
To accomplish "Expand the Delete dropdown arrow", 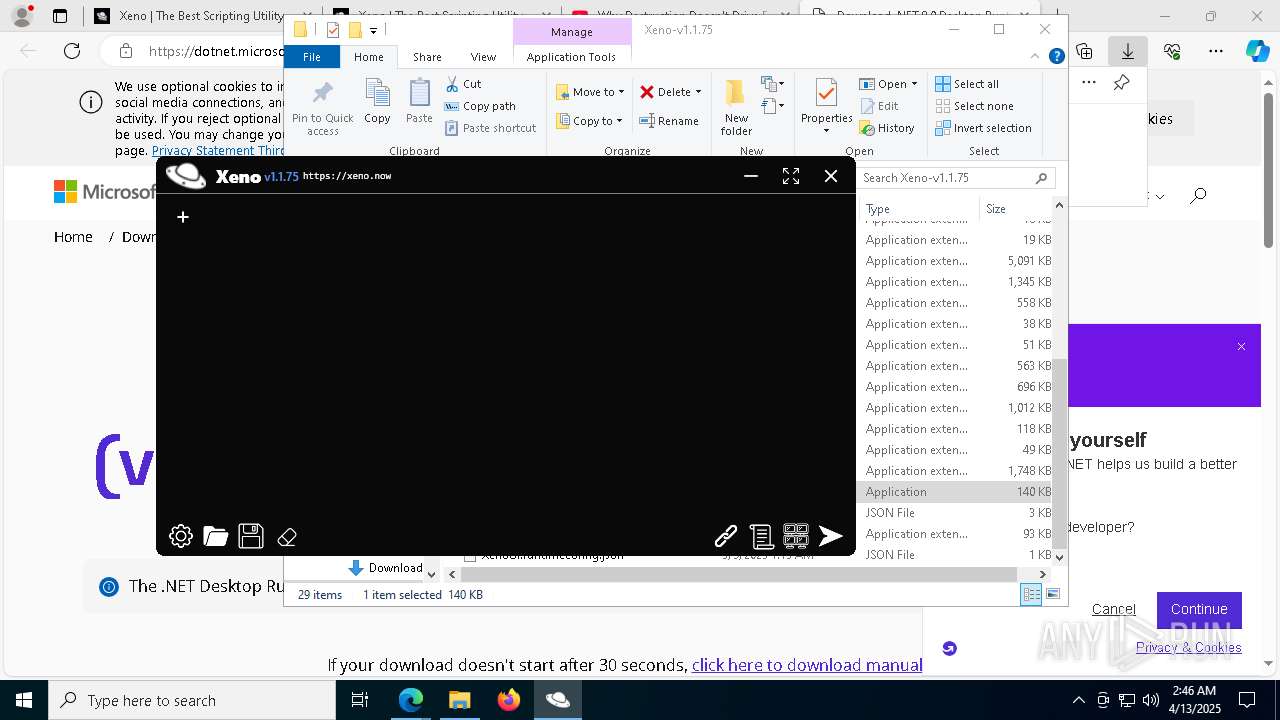I will (698, 92).
